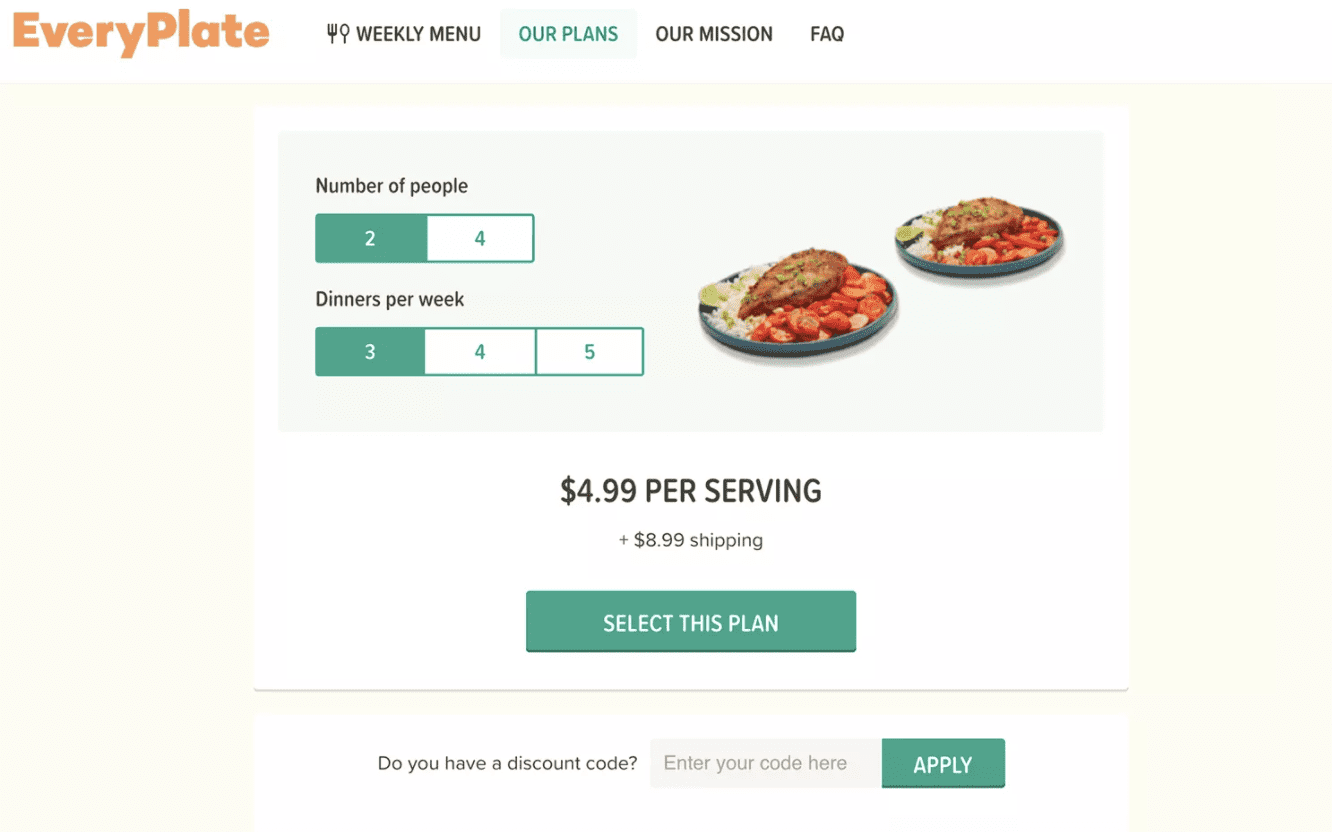Screen dimensions: 1332x832
Task: Choose 4 dinners per week
Action: 480,352
